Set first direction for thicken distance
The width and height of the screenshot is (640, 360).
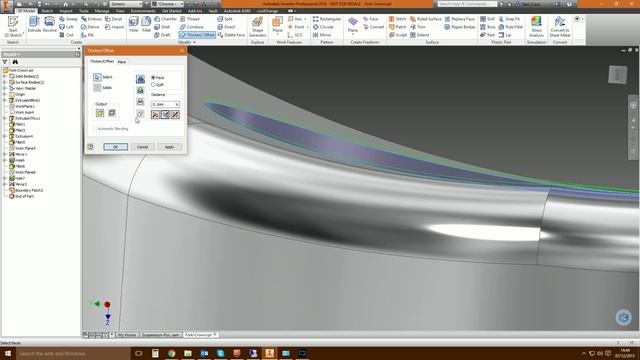click(x=156, y=115)
